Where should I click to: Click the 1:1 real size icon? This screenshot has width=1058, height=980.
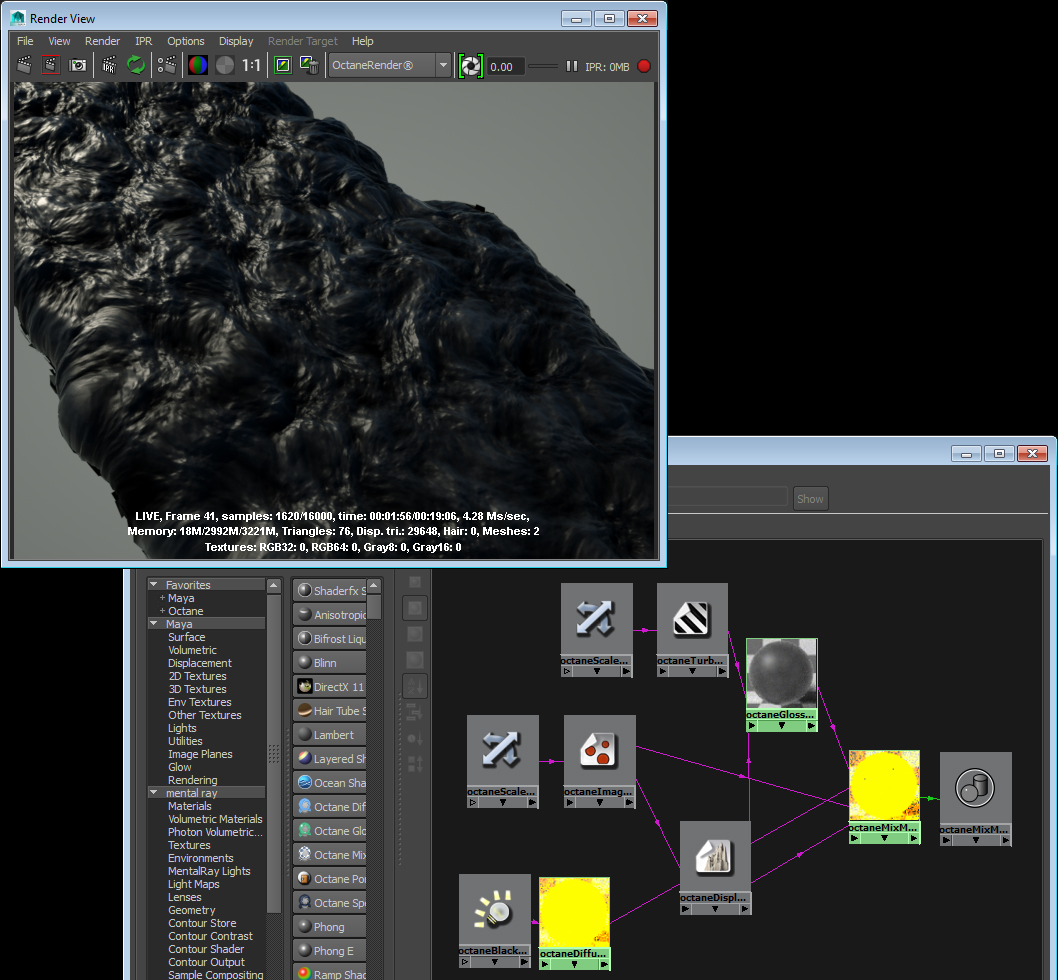click(x=251, y=66)
